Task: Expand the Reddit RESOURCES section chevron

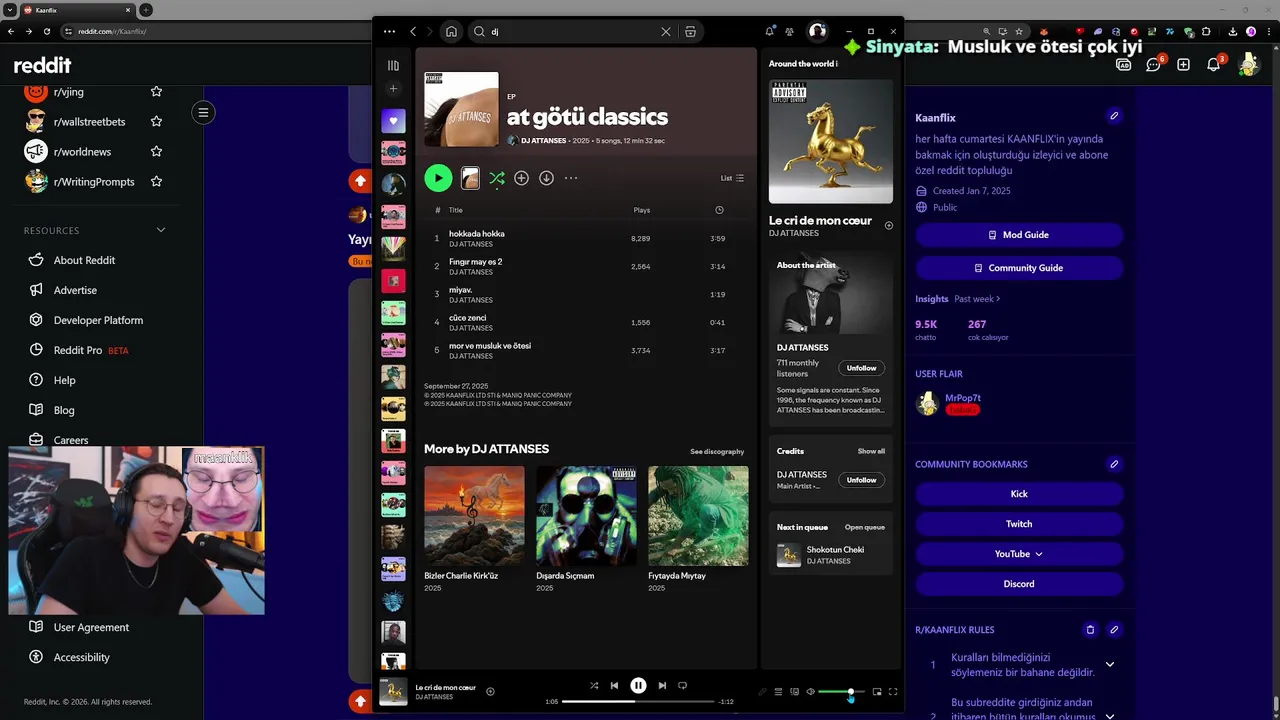Action: (161, 230)
